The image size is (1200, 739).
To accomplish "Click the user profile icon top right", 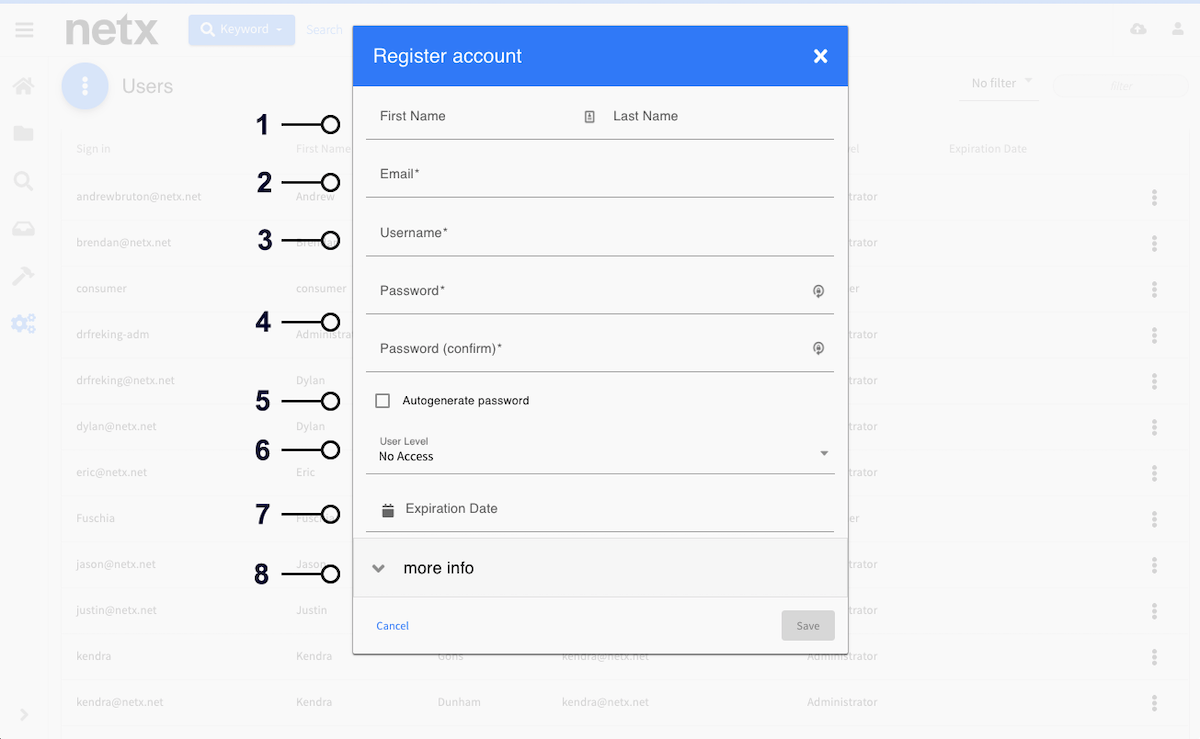I will (1178, 30).
